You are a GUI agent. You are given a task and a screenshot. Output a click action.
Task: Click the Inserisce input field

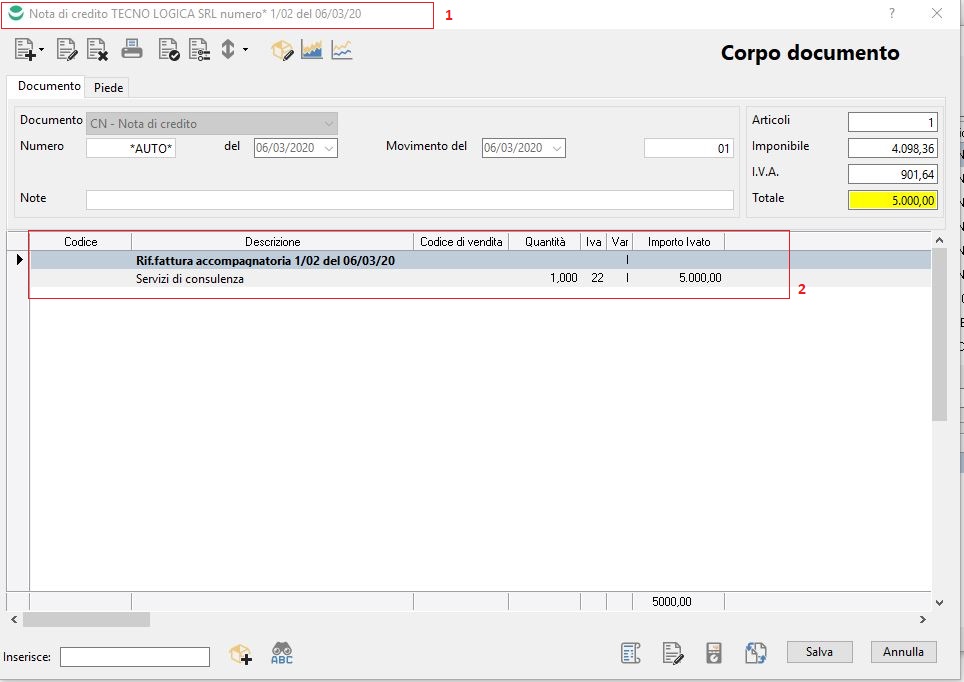(x=135, y=657)
